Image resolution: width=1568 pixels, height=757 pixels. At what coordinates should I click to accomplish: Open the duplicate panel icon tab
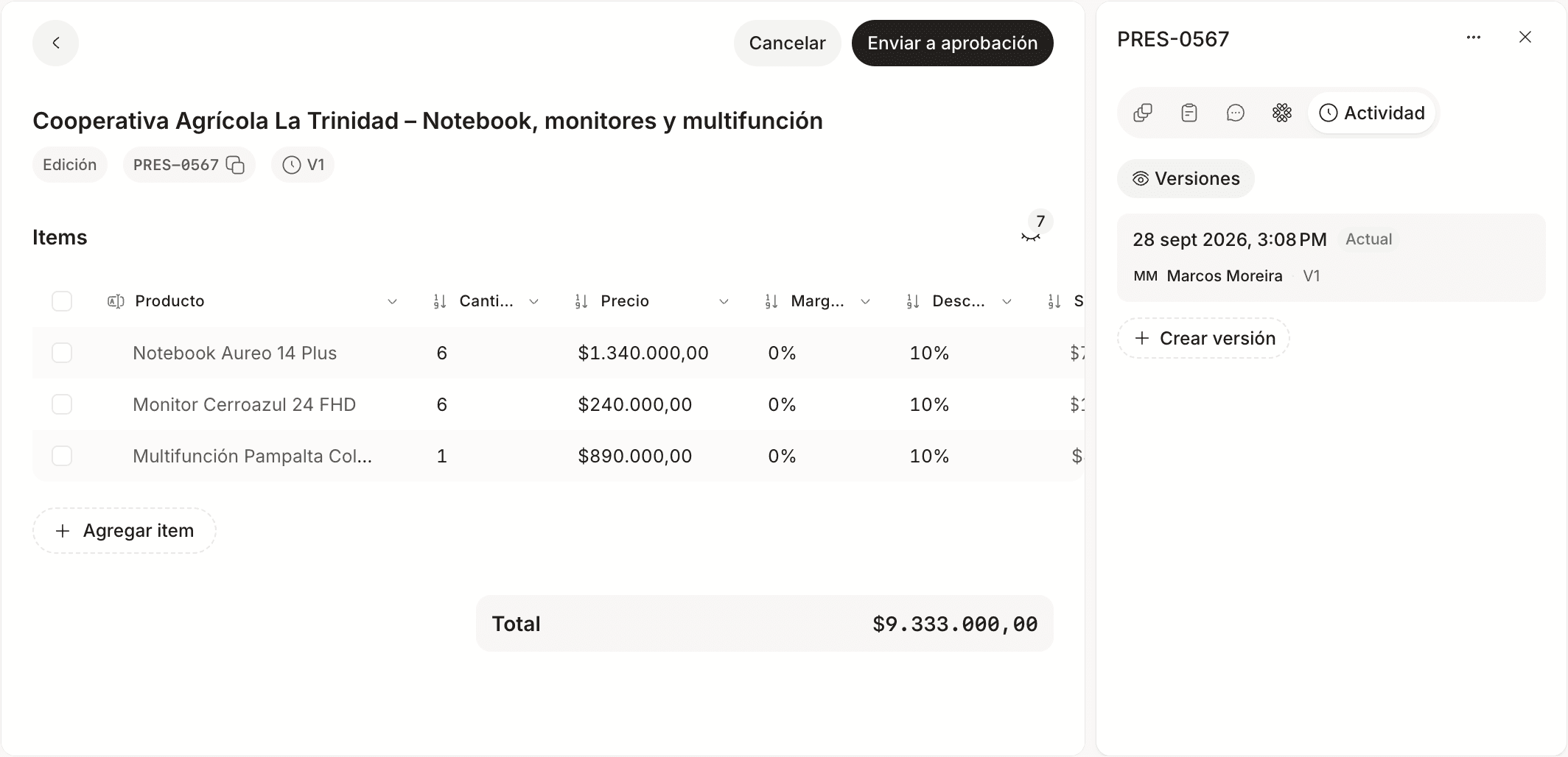coord(1143,113)
